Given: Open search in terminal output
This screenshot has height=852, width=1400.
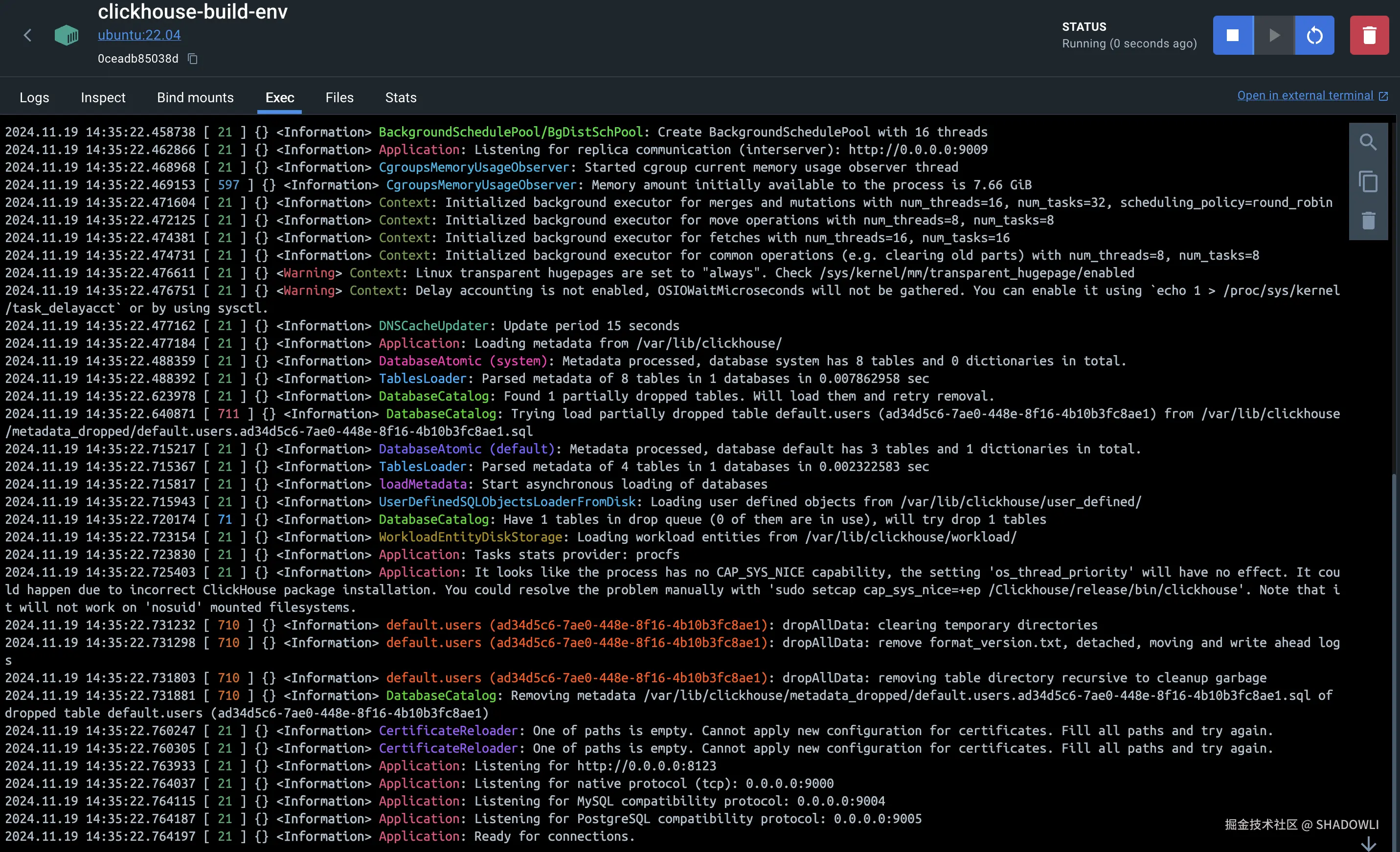Looking at the screenshot, I should pyautogui.click(x=1368, y=142).
